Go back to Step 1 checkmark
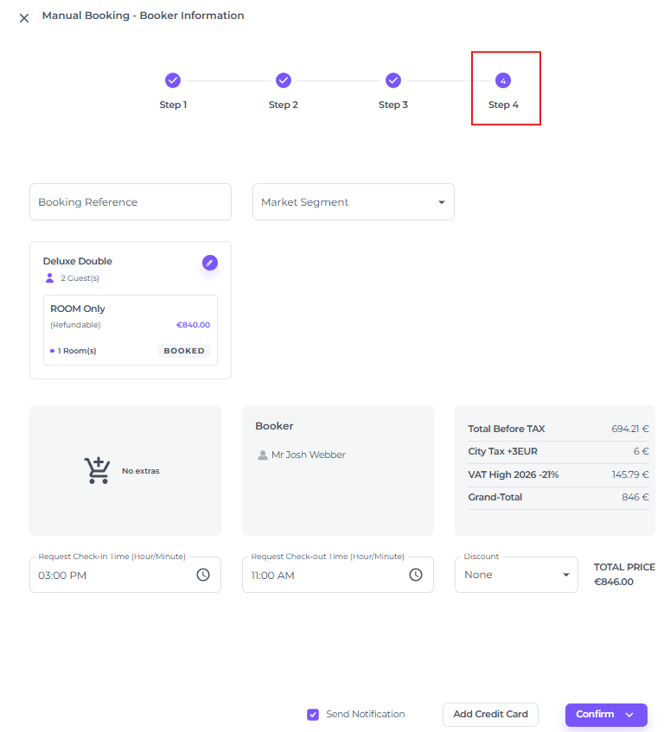670x732 pixels. click(173, 80)
